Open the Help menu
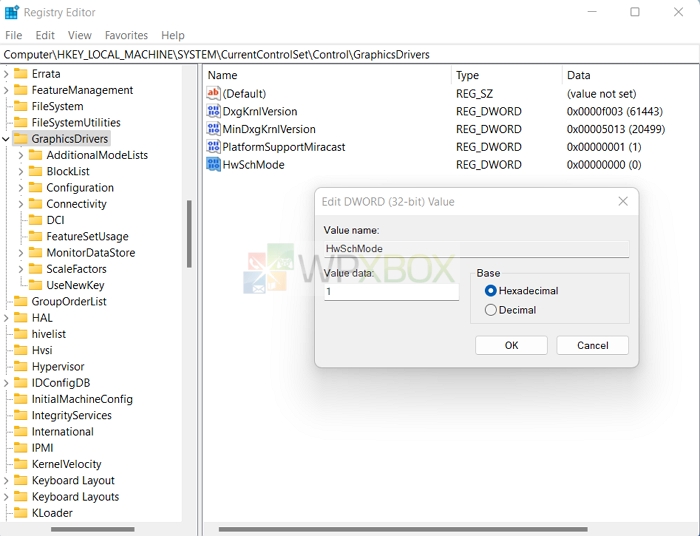The width and height of the screenshot is (700, 536). coord(173,35)
